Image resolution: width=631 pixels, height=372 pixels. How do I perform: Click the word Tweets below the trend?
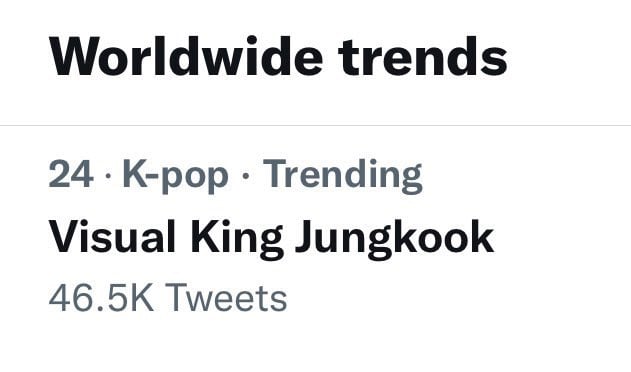click(x=226, y=298)
